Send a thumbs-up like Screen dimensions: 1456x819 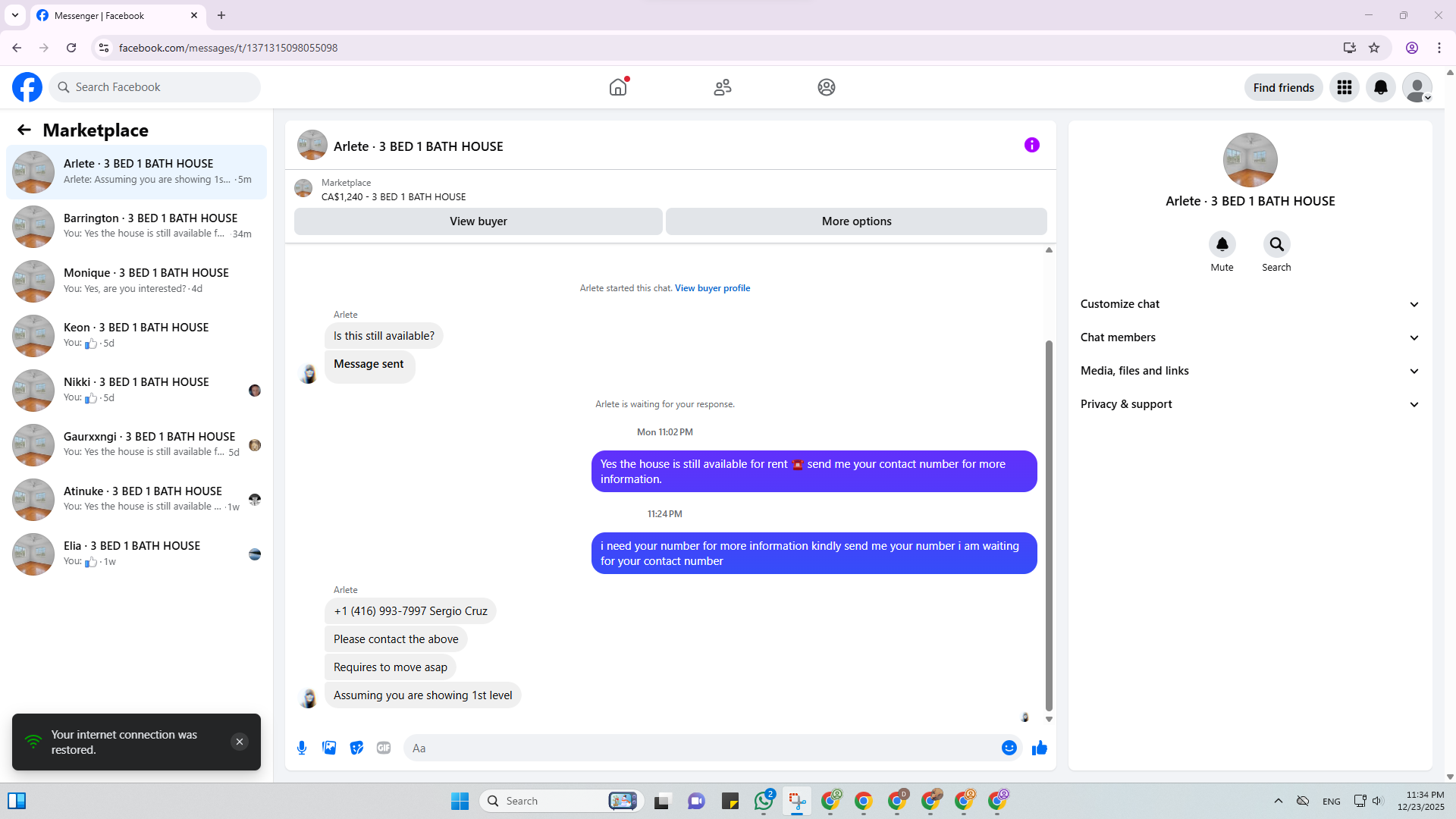pos(1039,748)
